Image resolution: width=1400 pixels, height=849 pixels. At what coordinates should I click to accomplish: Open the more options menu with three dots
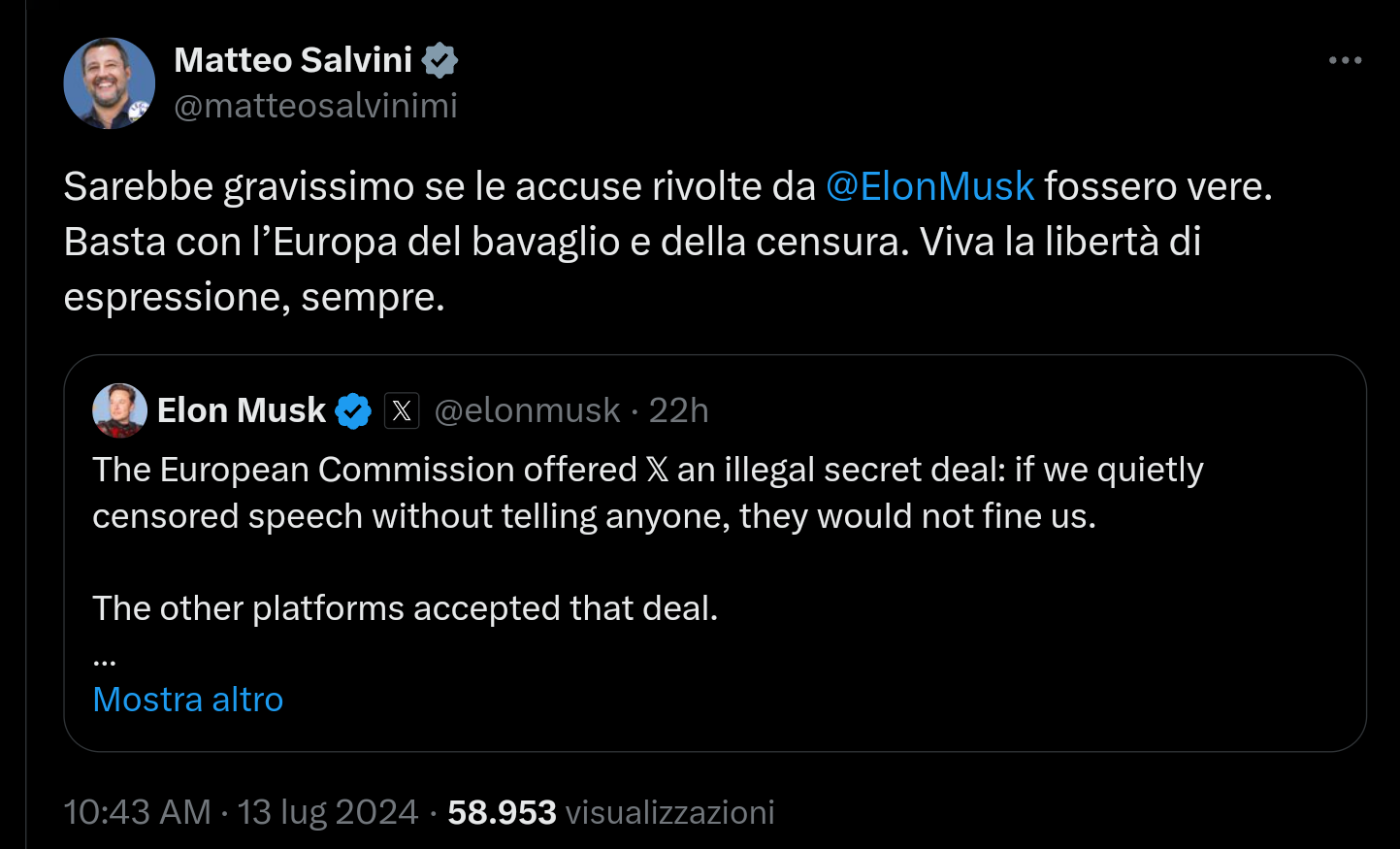(1344, 60)
